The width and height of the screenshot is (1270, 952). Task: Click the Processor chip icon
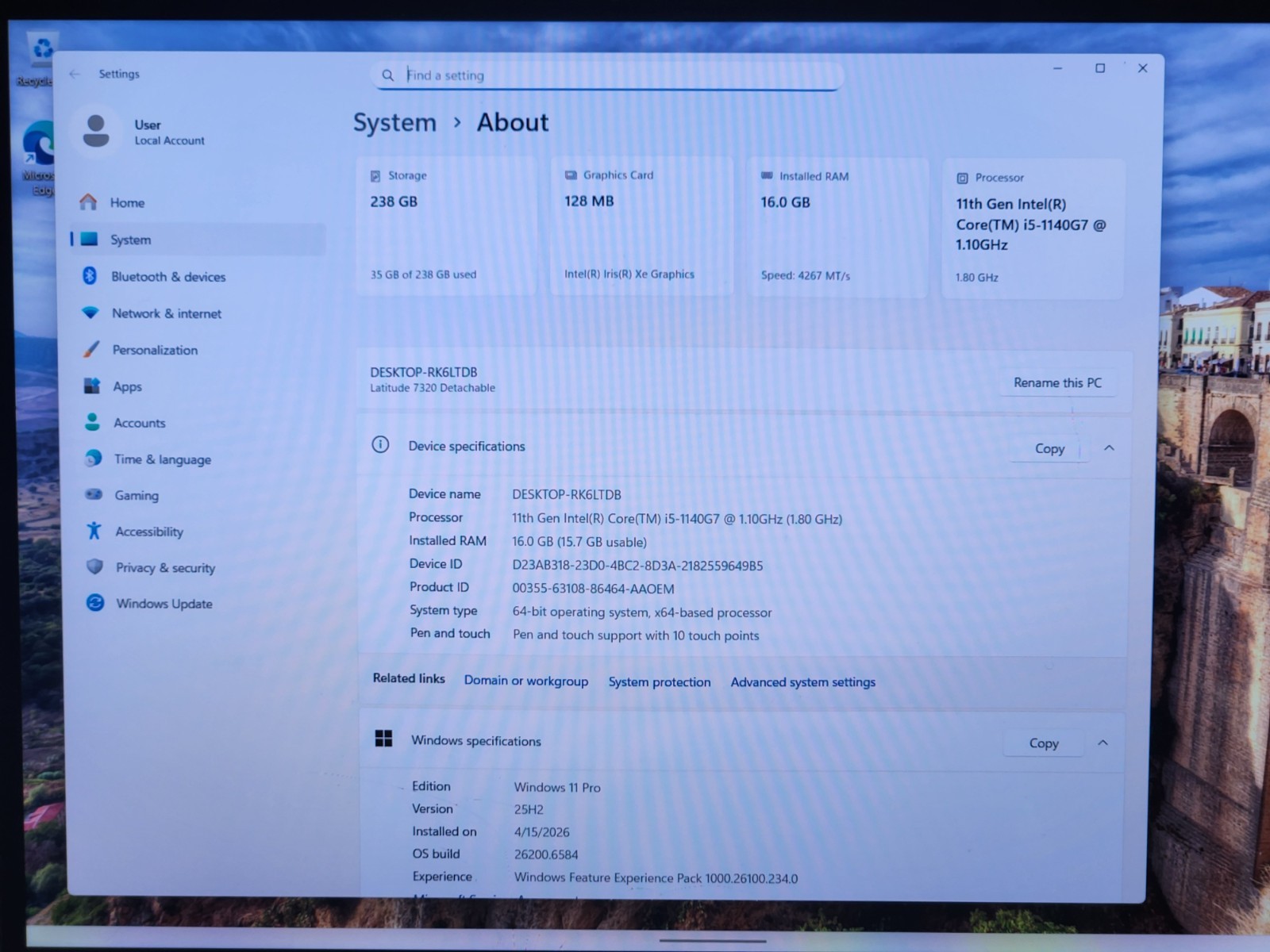tap(962, 178)
